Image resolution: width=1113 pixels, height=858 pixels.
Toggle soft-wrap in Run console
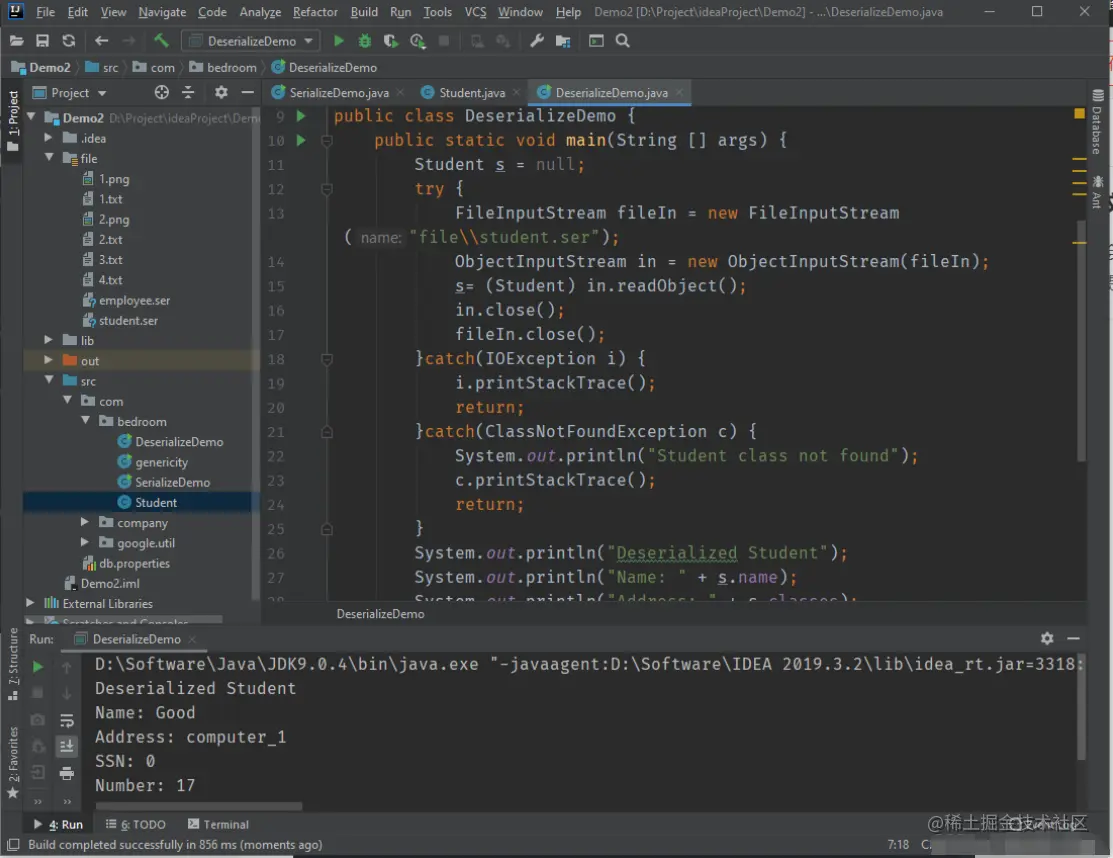pos(67,721)
